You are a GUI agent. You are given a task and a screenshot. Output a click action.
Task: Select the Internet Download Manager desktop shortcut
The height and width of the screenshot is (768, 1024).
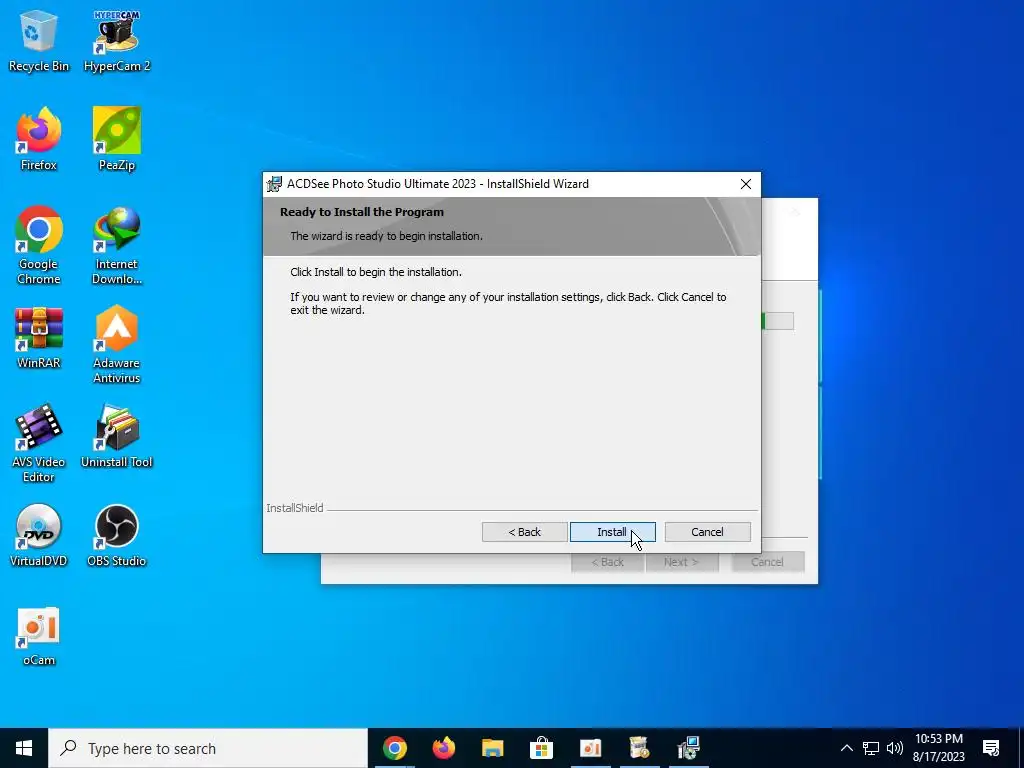[x=117, y=246]
